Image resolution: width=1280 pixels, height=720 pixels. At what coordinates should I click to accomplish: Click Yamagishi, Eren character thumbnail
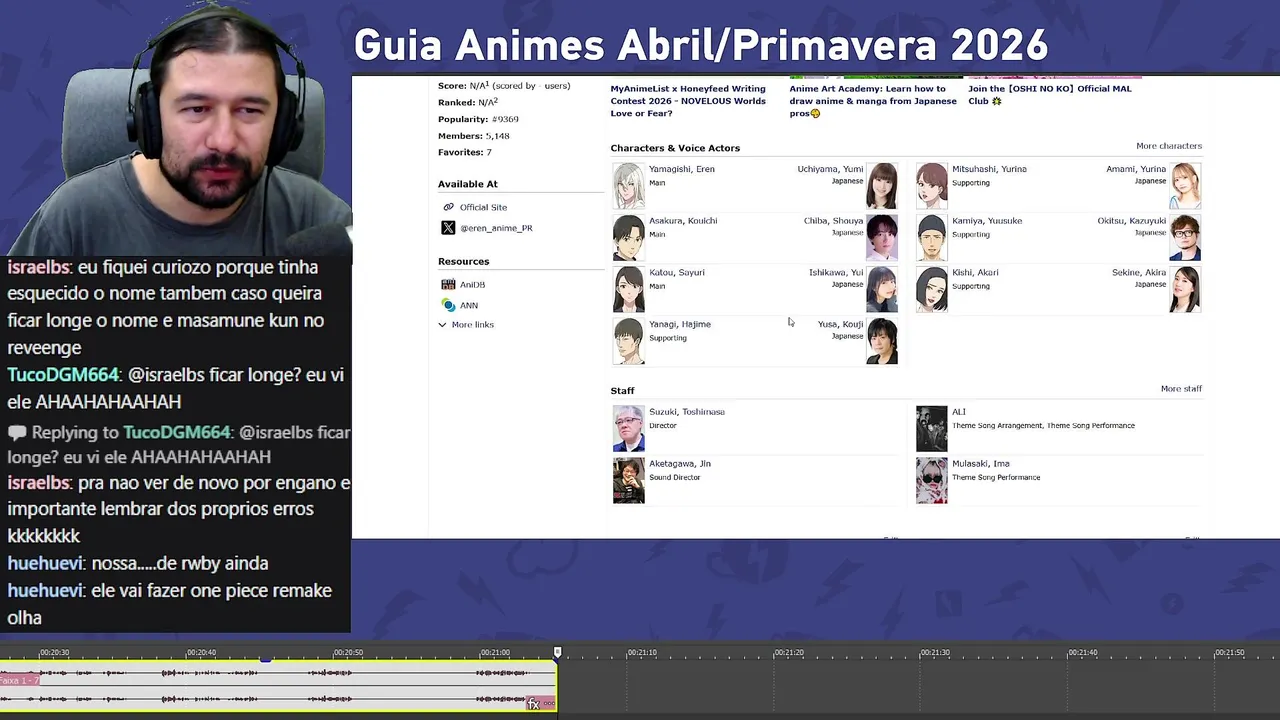(628, 186)
